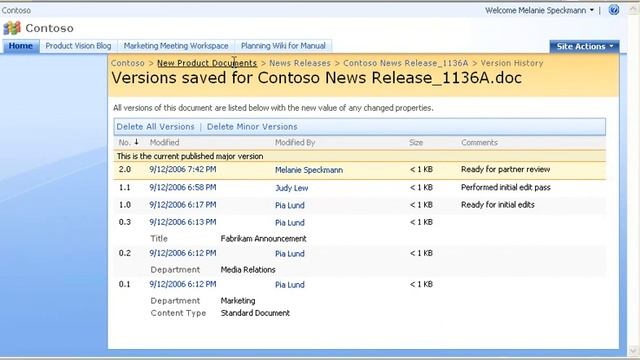Open the Planning Wiki for Manual tab
The width and height of the screenshot is (640, 360).
283,46
